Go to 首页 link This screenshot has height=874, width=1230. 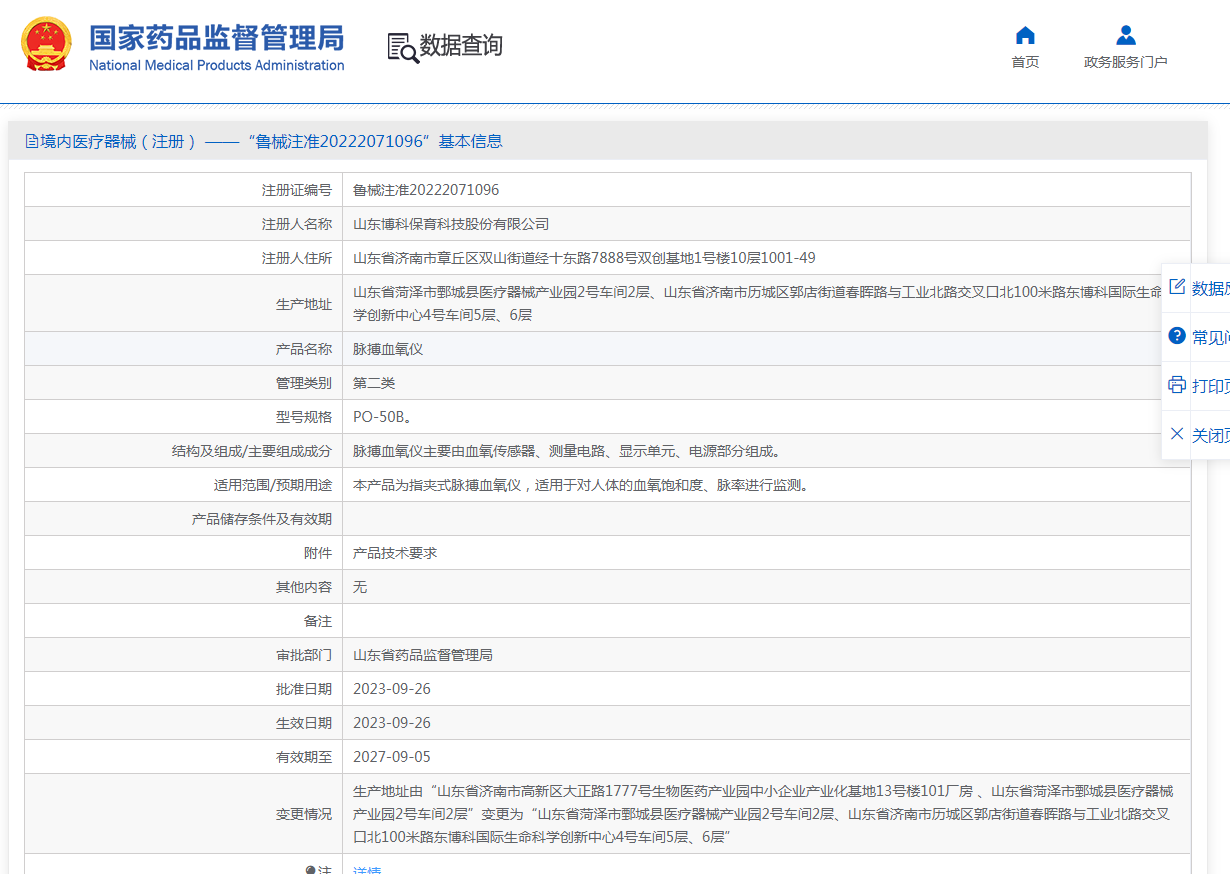(1025, 62)
